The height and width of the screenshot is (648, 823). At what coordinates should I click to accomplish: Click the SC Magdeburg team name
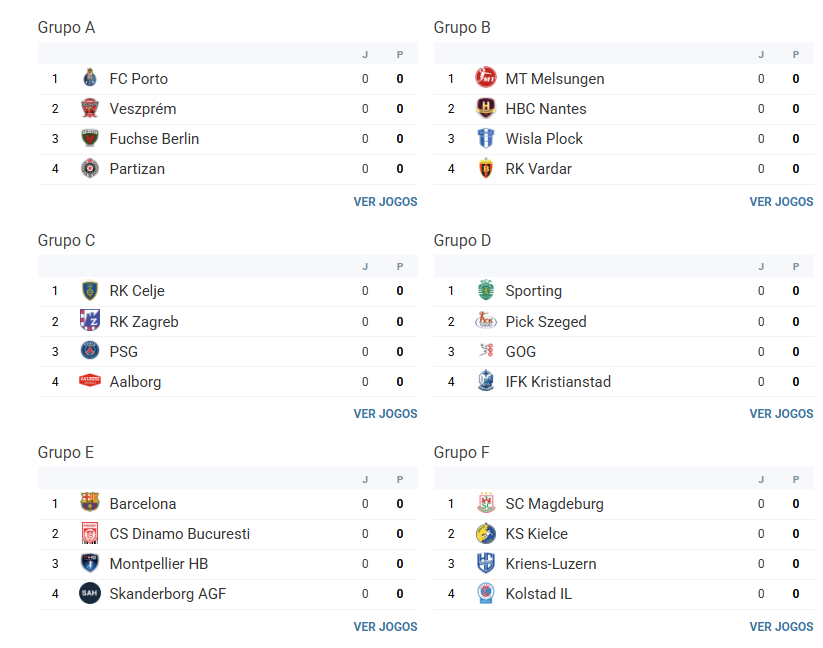click(554, 504)
